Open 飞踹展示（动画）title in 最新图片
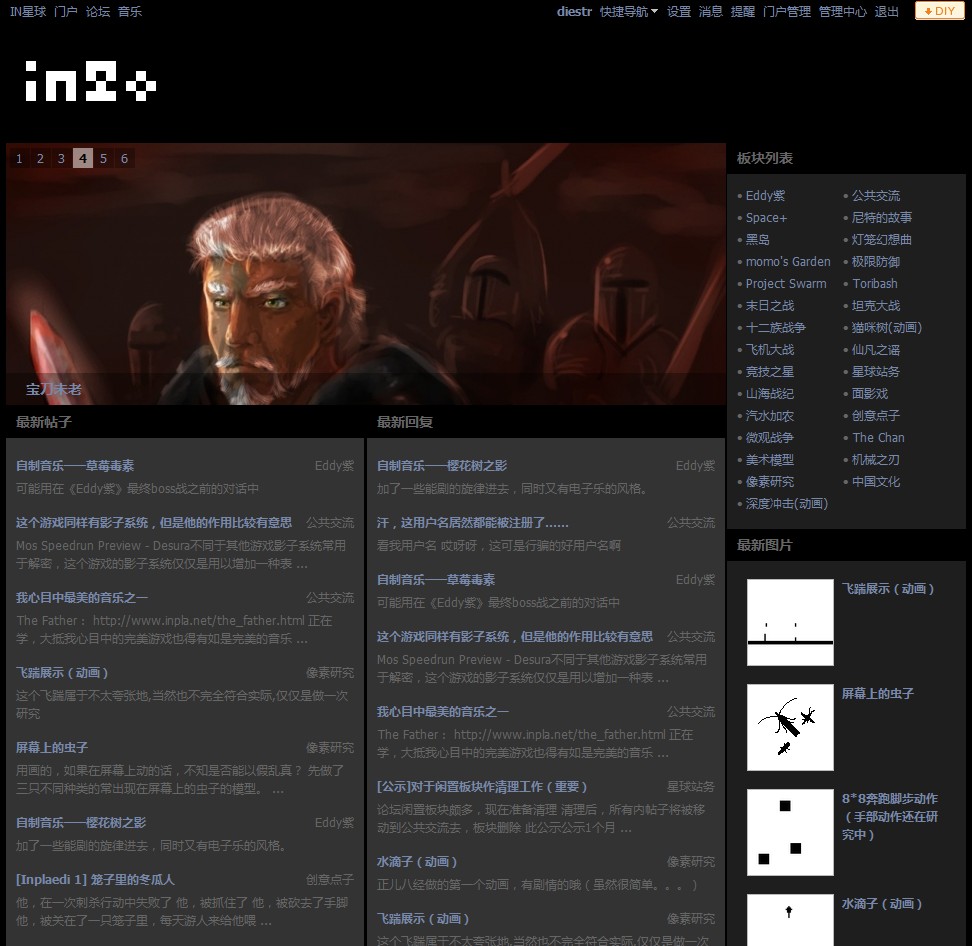This screenshot has width=972, height=946. pos(888,589)
